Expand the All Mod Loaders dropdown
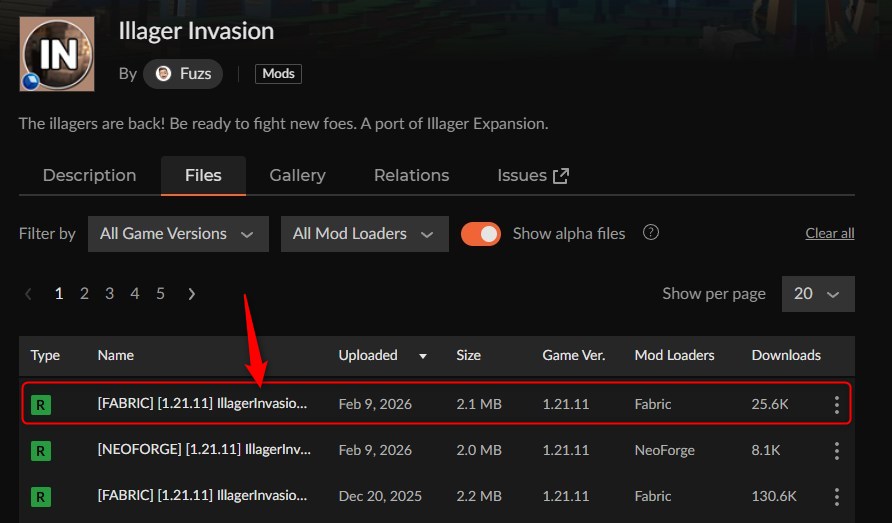The width and height of the screenshot is (892, 523). coord(365,234)
